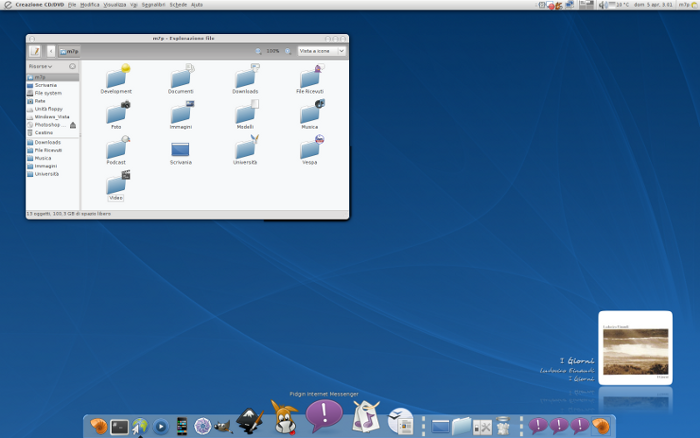Click the m7p path bar button
Viewport: 700px width, 438px height.
coord(69,51)
